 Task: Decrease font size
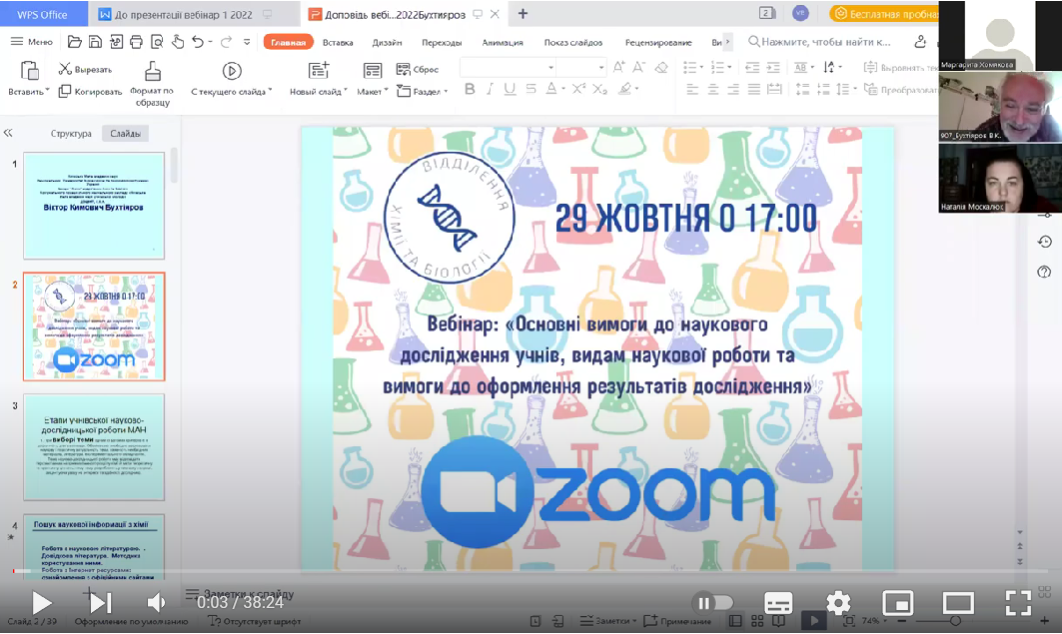[x=639, y=67]
